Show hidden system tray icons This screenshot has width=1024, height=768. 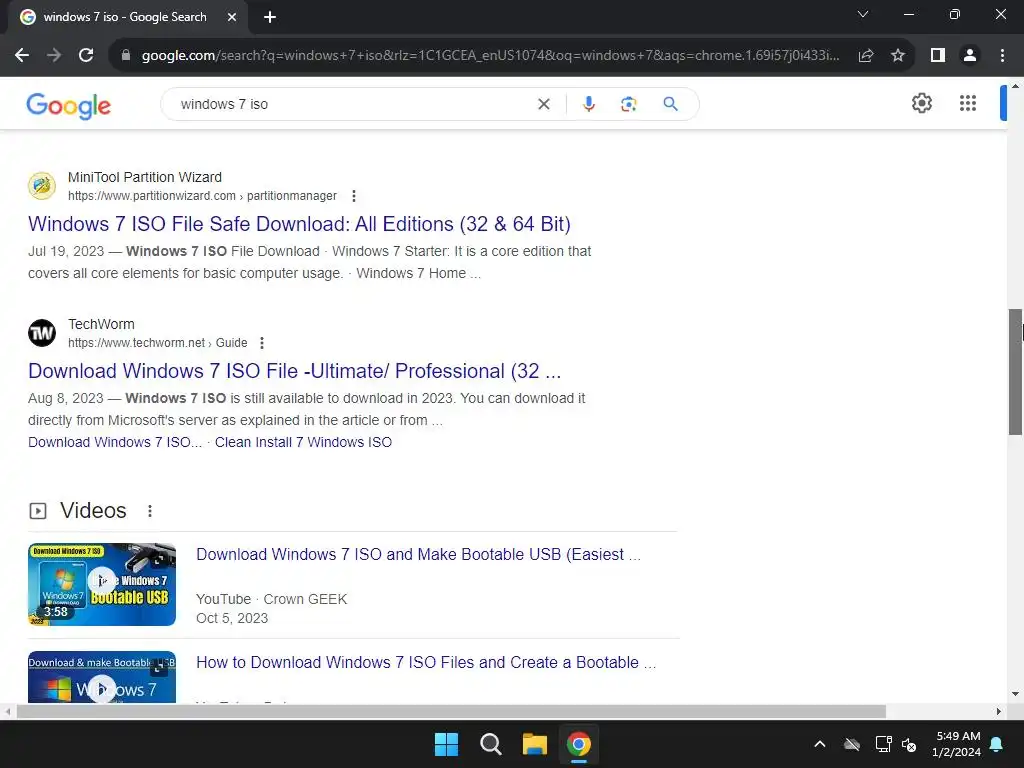coord(820,744)
